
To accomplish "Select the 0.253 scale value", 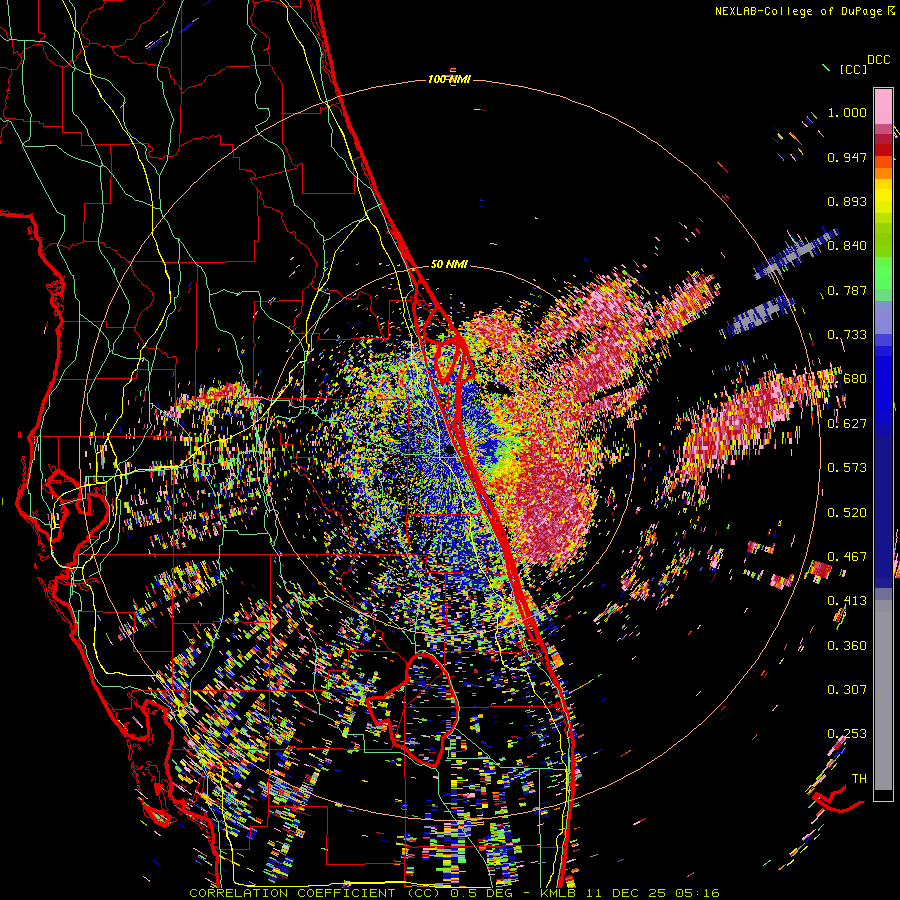I will coord(847,734).
